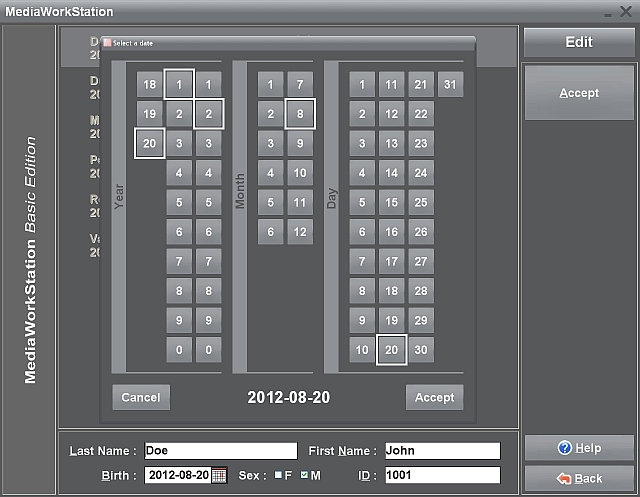The width and height of the screenshot is (640, 497).
Task: Select day 23 in Day panel
Action: click(x=421, y=143)
